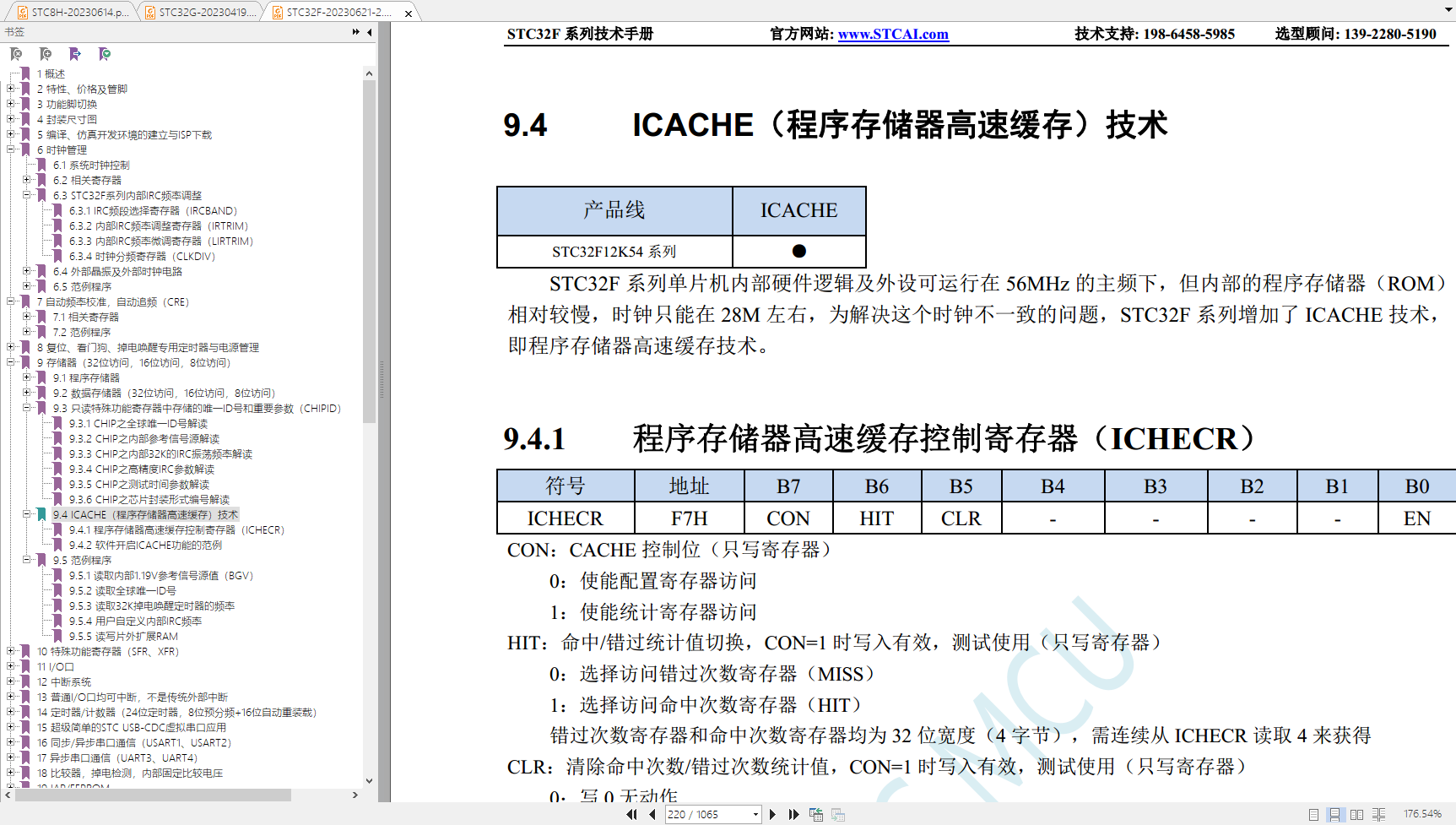Click the bookmarks horizontal scroll-right arrow
Image resolution: width=1456 pixels, height=825 pixels.
click(x=355, y=795)
